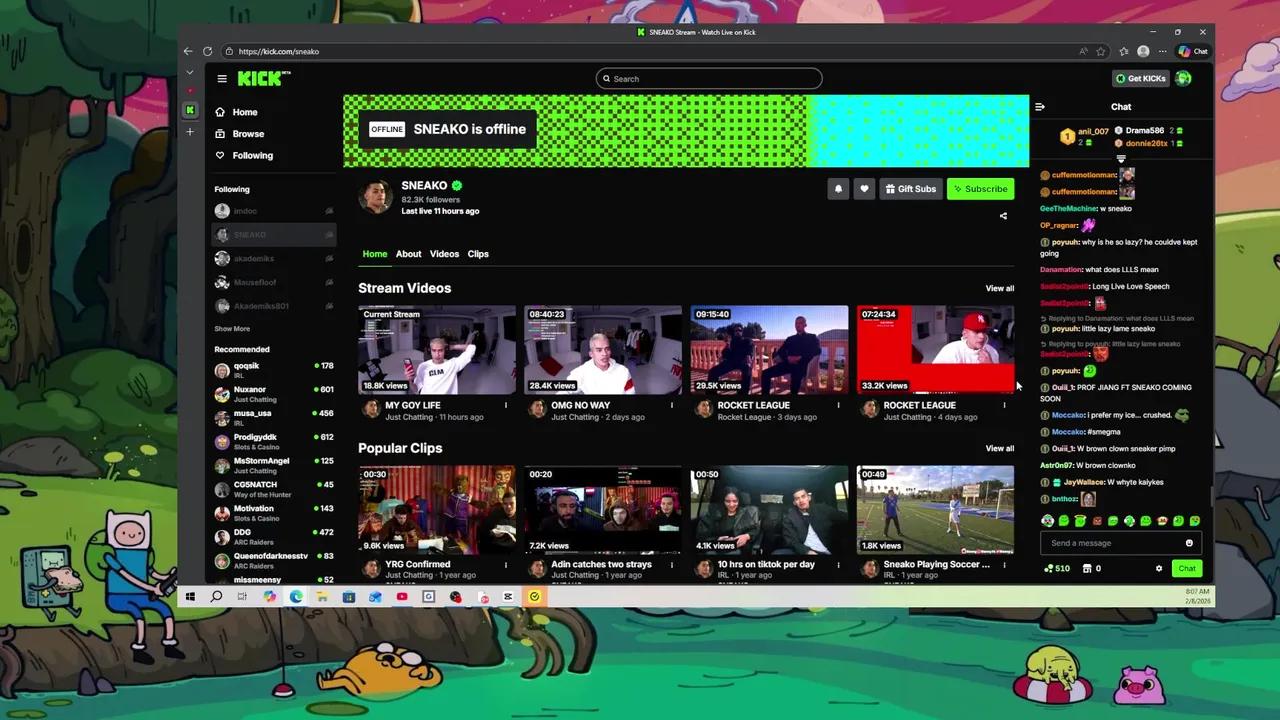Click the green Chat send button

(x=1187, y=569)
